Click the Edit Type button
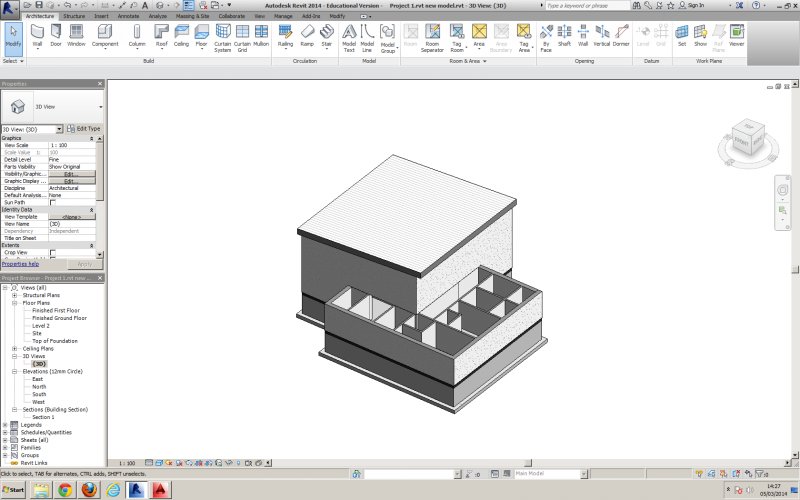 point(84,129)
